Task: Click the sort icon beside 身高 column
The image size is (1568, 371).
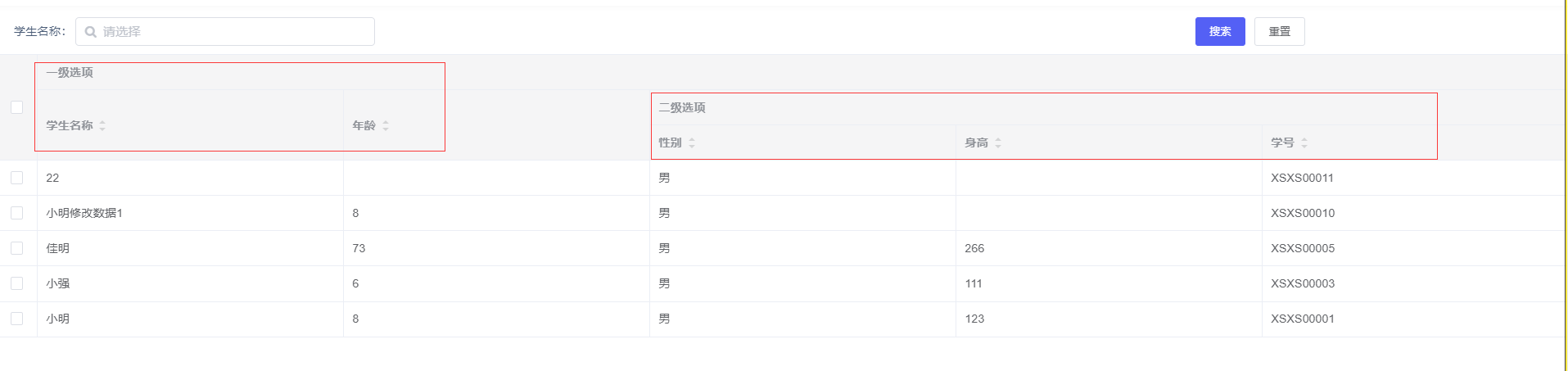Action: coord(998,143)
